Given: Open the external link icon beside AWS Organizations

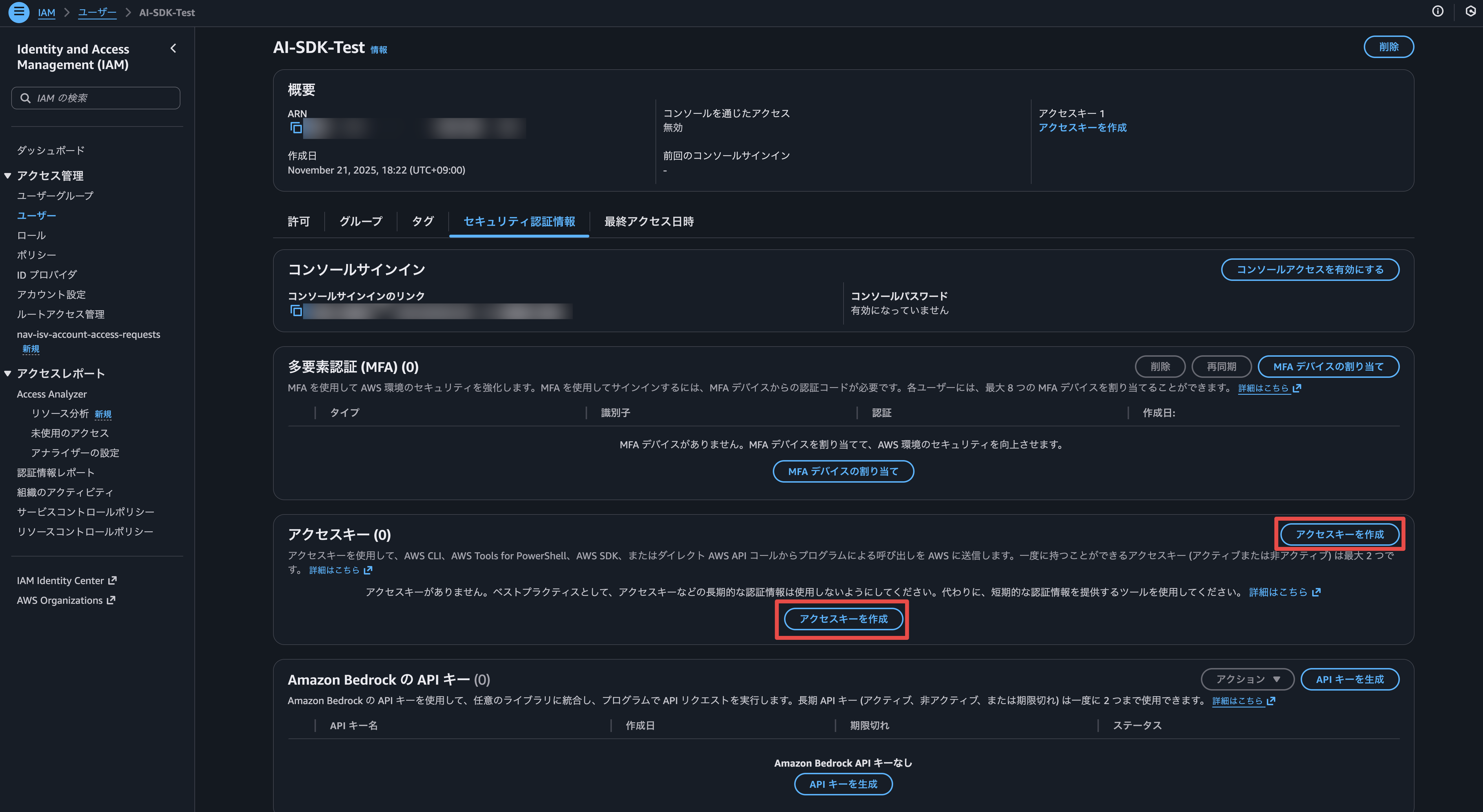Looking at the screenshot, I should tap(111, 600).
